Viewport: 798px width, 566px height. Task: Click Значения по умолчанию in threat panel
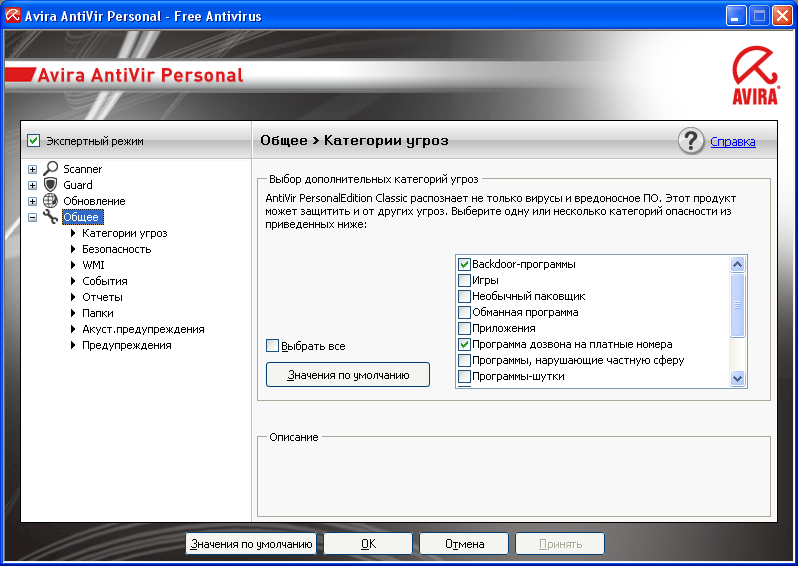point(348,375)
